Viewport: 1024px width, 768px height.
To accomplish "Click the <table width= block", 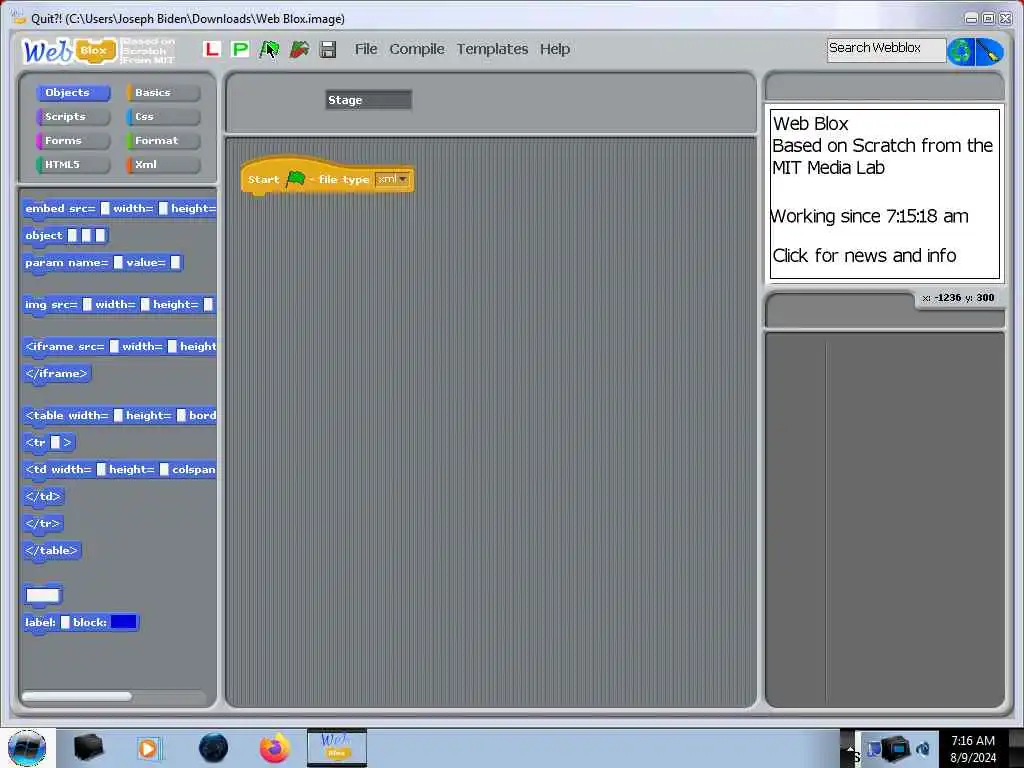I will point(120,415).
